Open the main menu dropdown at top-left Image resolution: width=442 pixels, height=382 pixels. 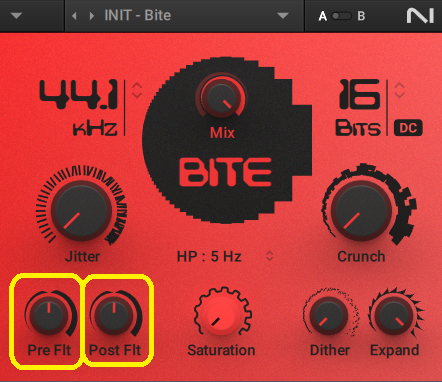[16, 16]
